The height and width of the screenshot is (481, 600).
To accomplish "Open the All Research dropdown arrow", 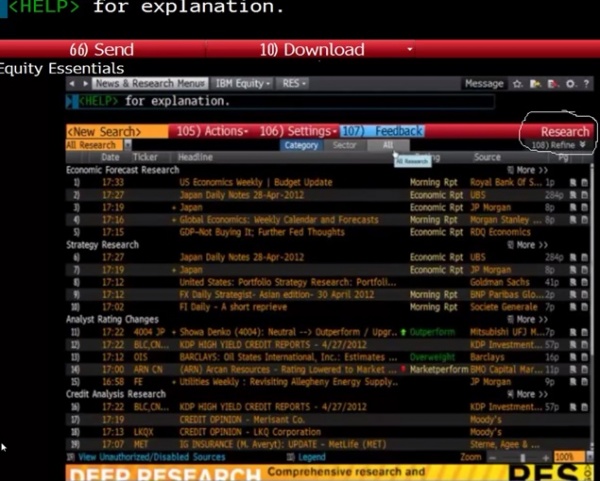I will click(x=127, y=145).
